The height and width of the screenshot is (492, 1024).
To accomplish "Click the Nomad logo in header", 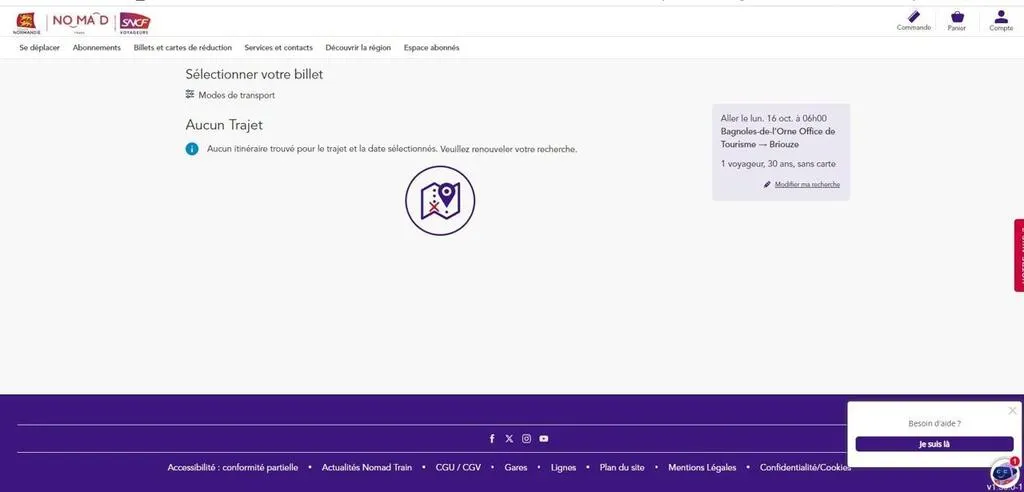I will (80, 21).
